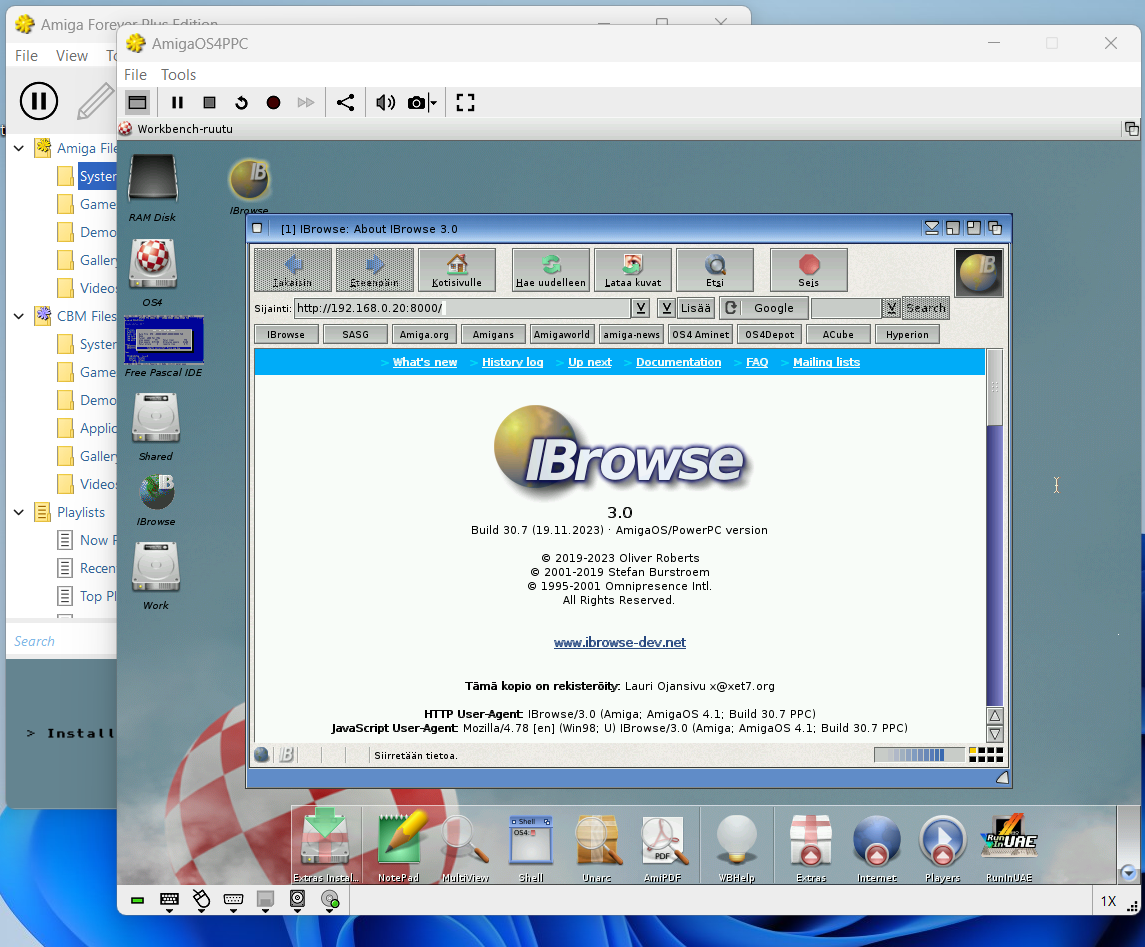Viewport: 1145px width, 947px height.
Task: Collapse the Playlists tree node
Action: pos(19,513)
